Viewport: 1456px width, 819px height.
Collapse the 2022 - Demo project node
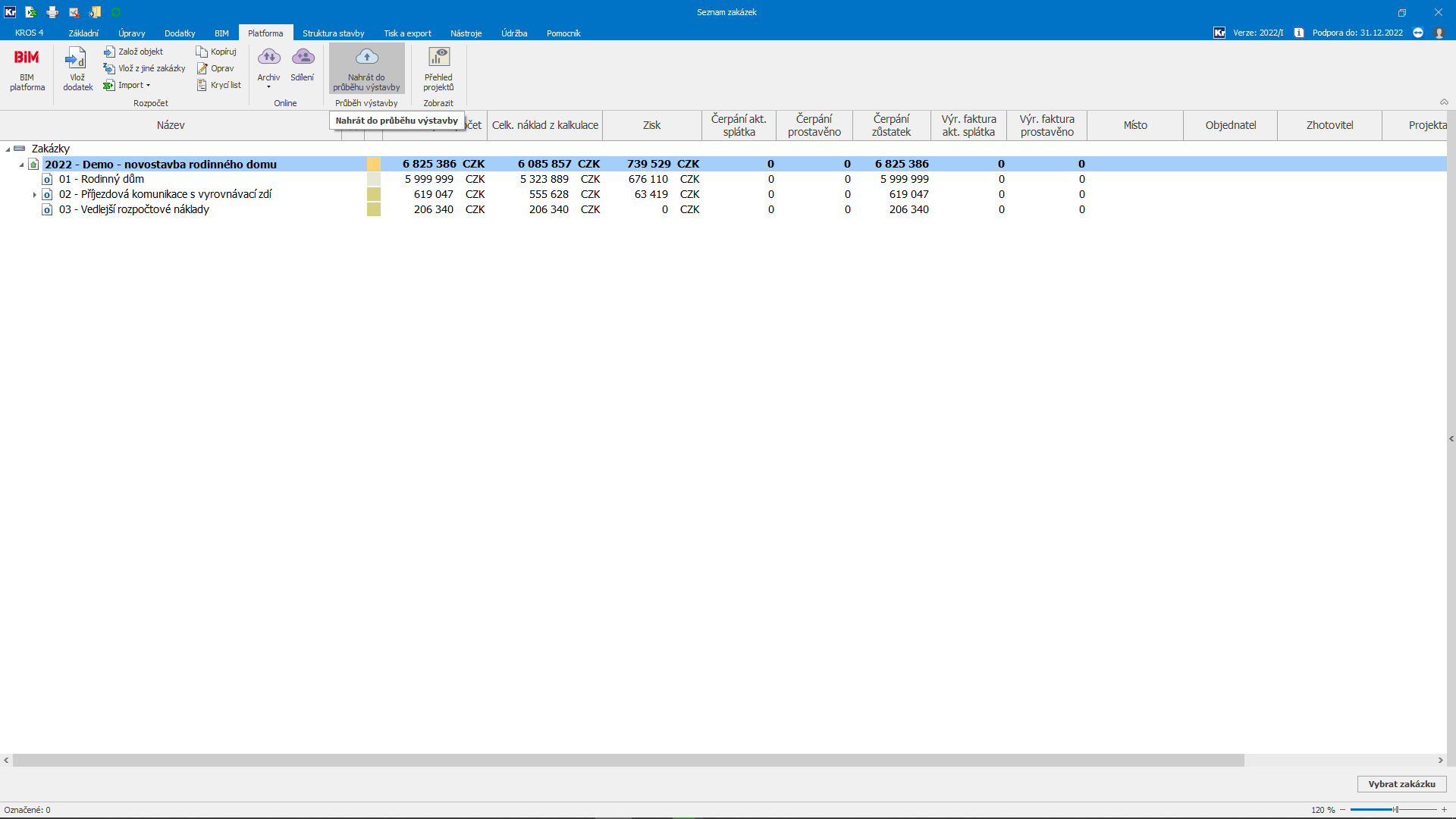(21, 165)
